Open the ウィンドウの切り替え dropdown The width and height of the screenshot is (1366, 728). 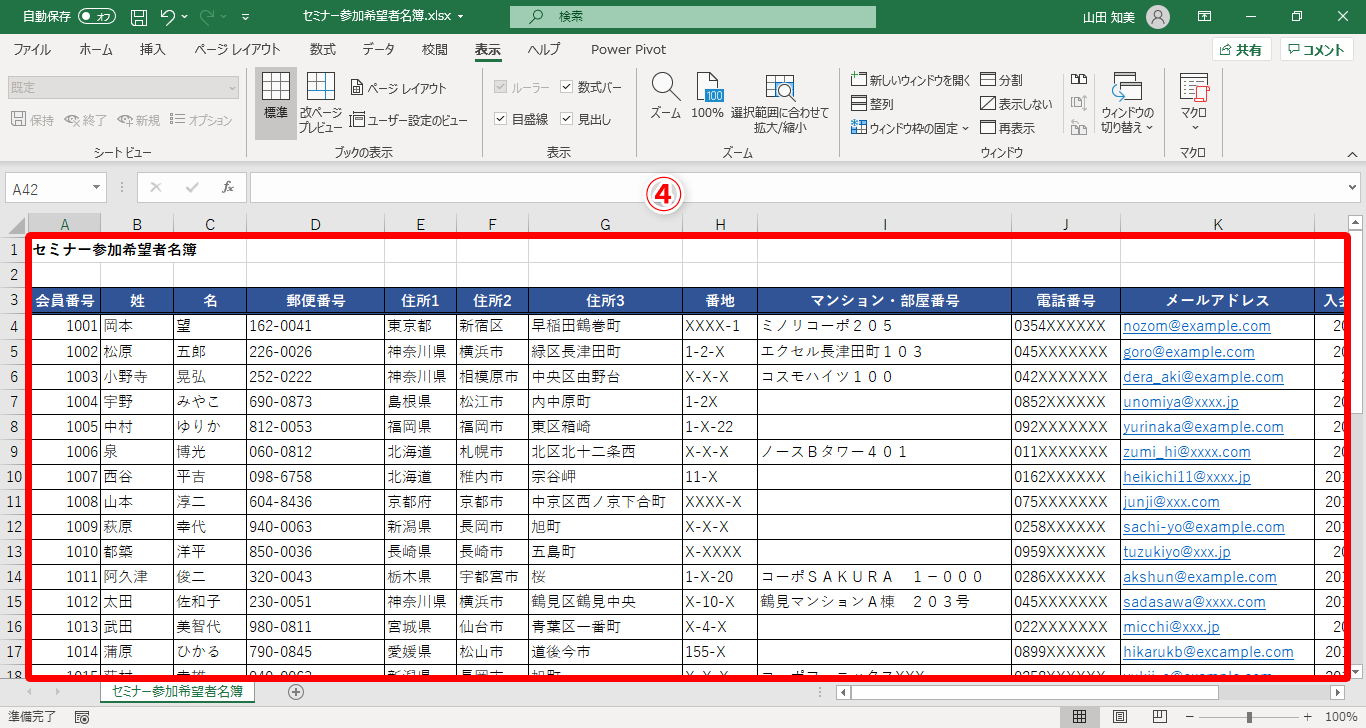click(x=1127, y=103)
